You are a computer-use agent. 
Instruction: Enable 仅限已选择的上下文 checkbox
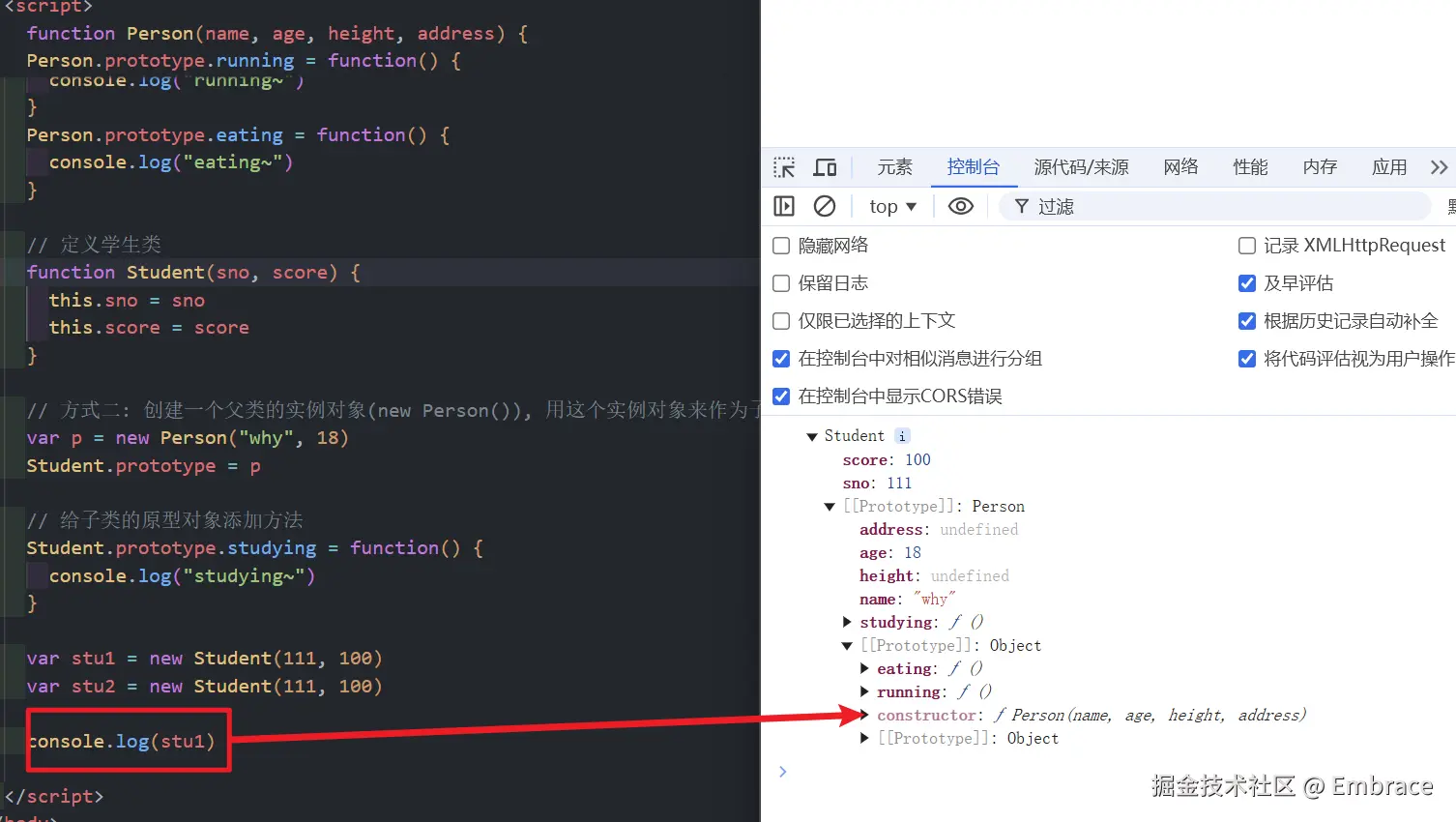781,321
